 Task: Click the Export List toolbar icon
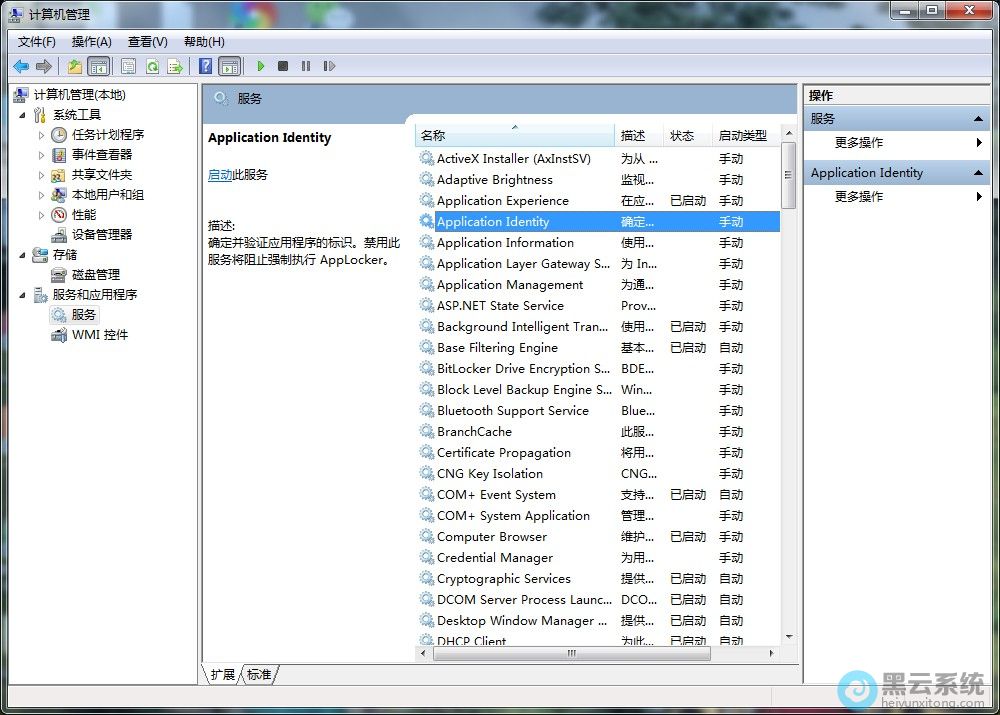click(175, 66)
